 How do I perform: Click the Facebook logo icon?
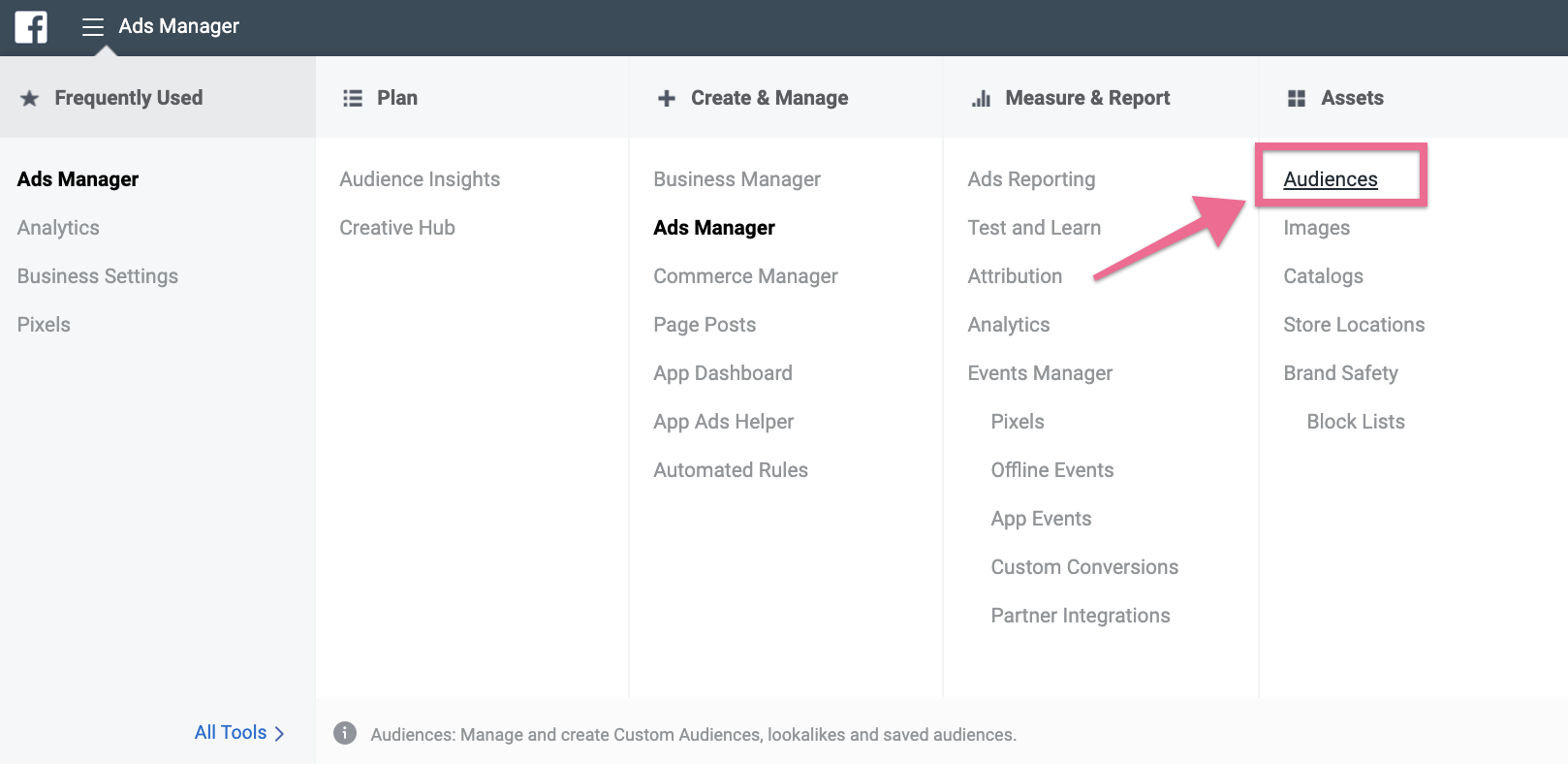click(31, 26)
